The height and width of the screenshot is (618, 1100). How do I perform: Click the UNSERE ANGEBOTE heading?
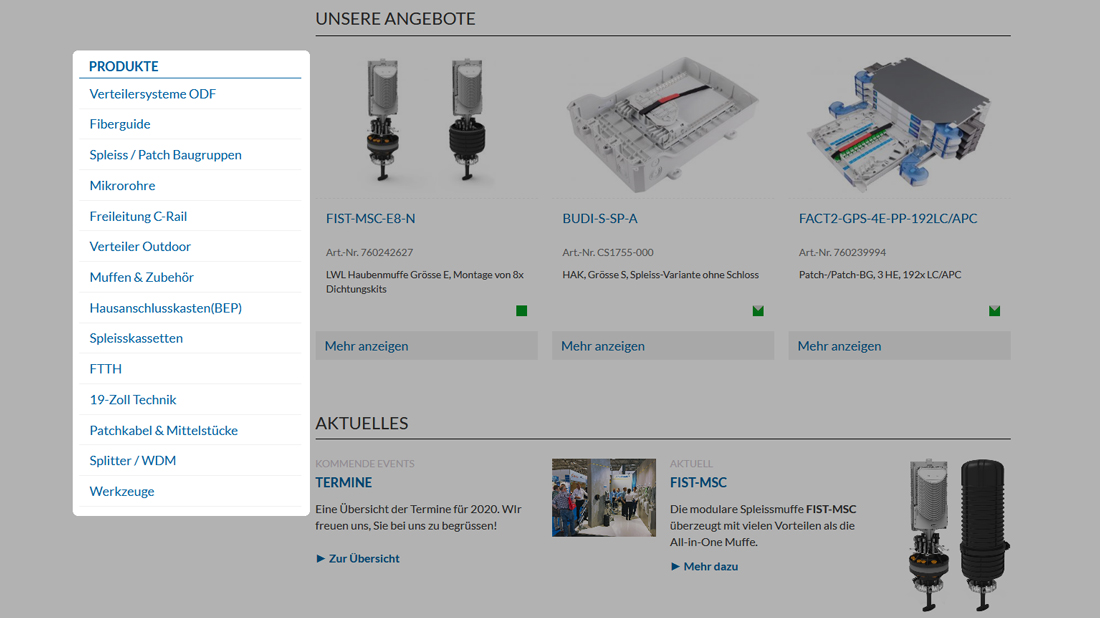(x=395, y=19)
